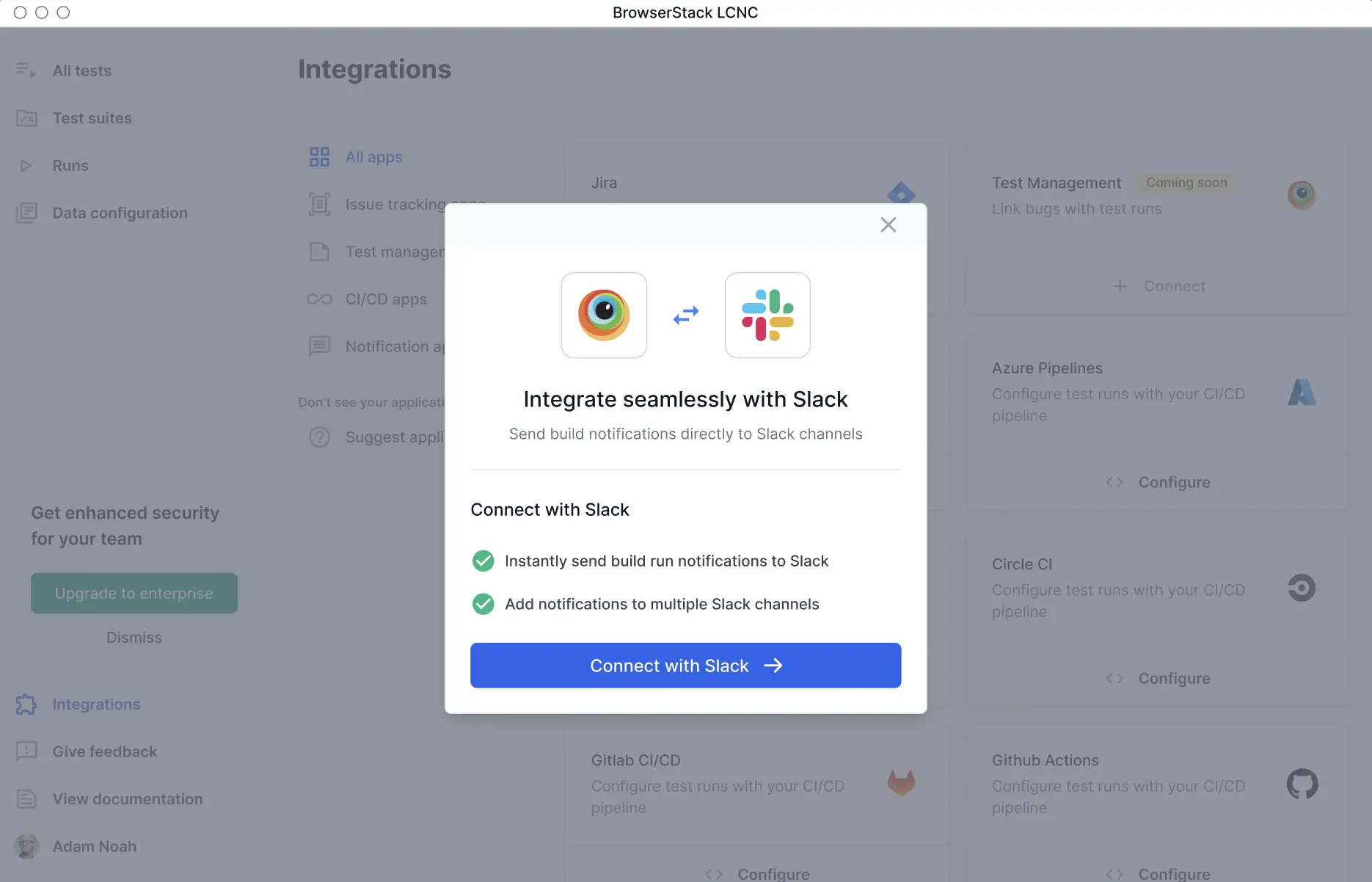
Task: Click the BrowserStack logo icon in dialog
Action: [604, 316]
